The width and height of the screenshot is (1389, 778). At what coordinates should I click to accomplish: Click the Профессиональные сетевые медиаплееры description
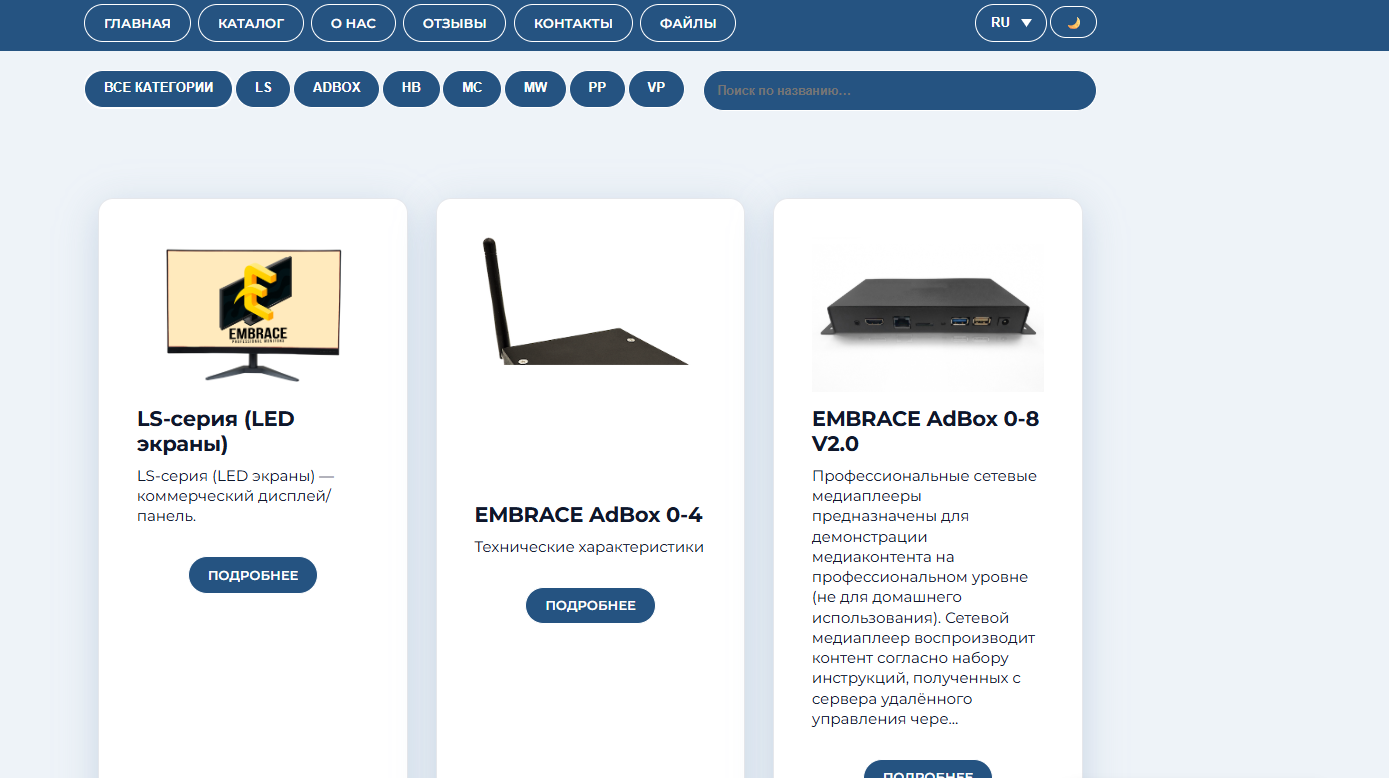(x=925, y=597)
